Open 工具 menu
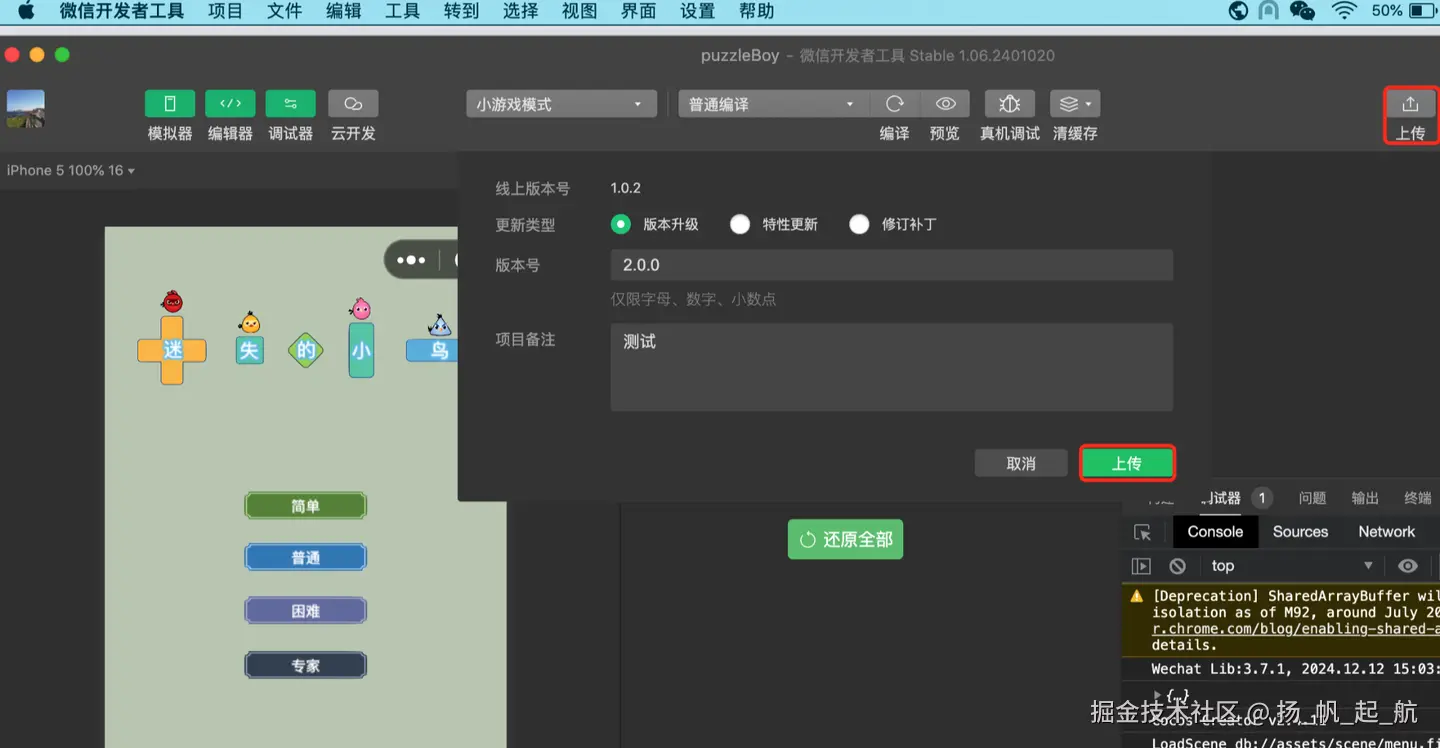The image size is (1440, 748). coord(402,12)
